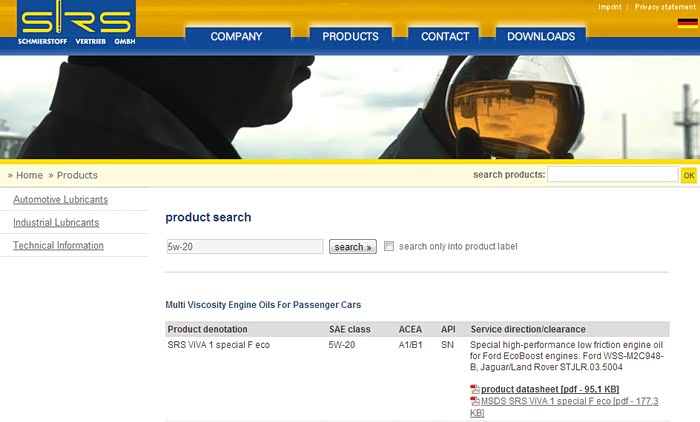Focus the top search products field

point(612,175)
